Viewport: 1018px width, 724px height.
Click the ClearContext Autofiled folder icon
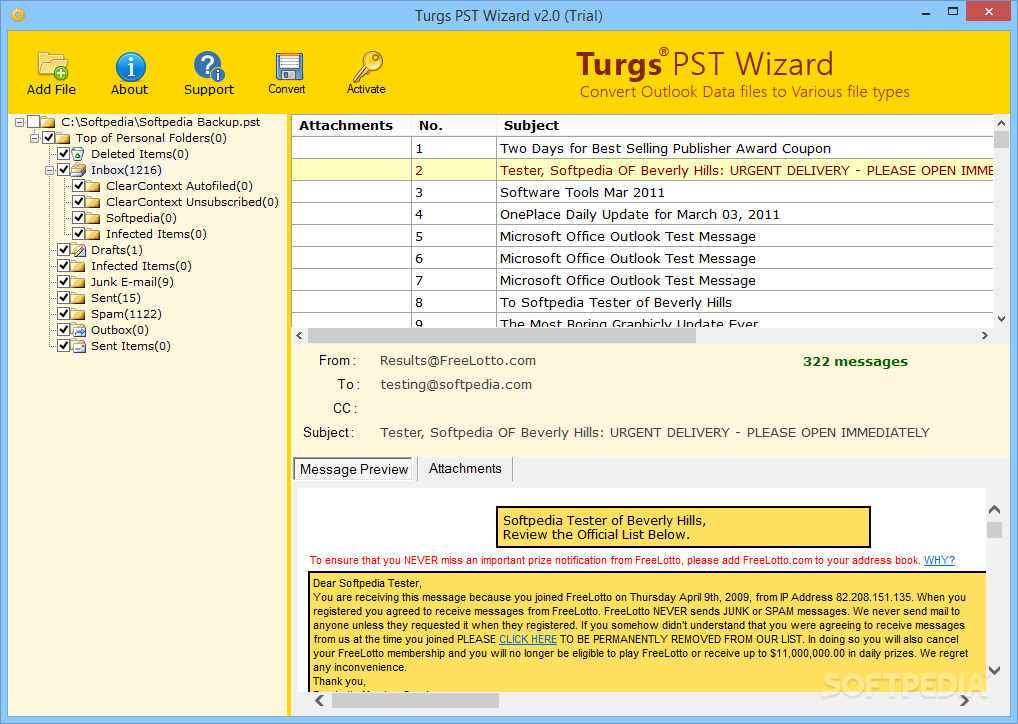click(x=93, y=186)
